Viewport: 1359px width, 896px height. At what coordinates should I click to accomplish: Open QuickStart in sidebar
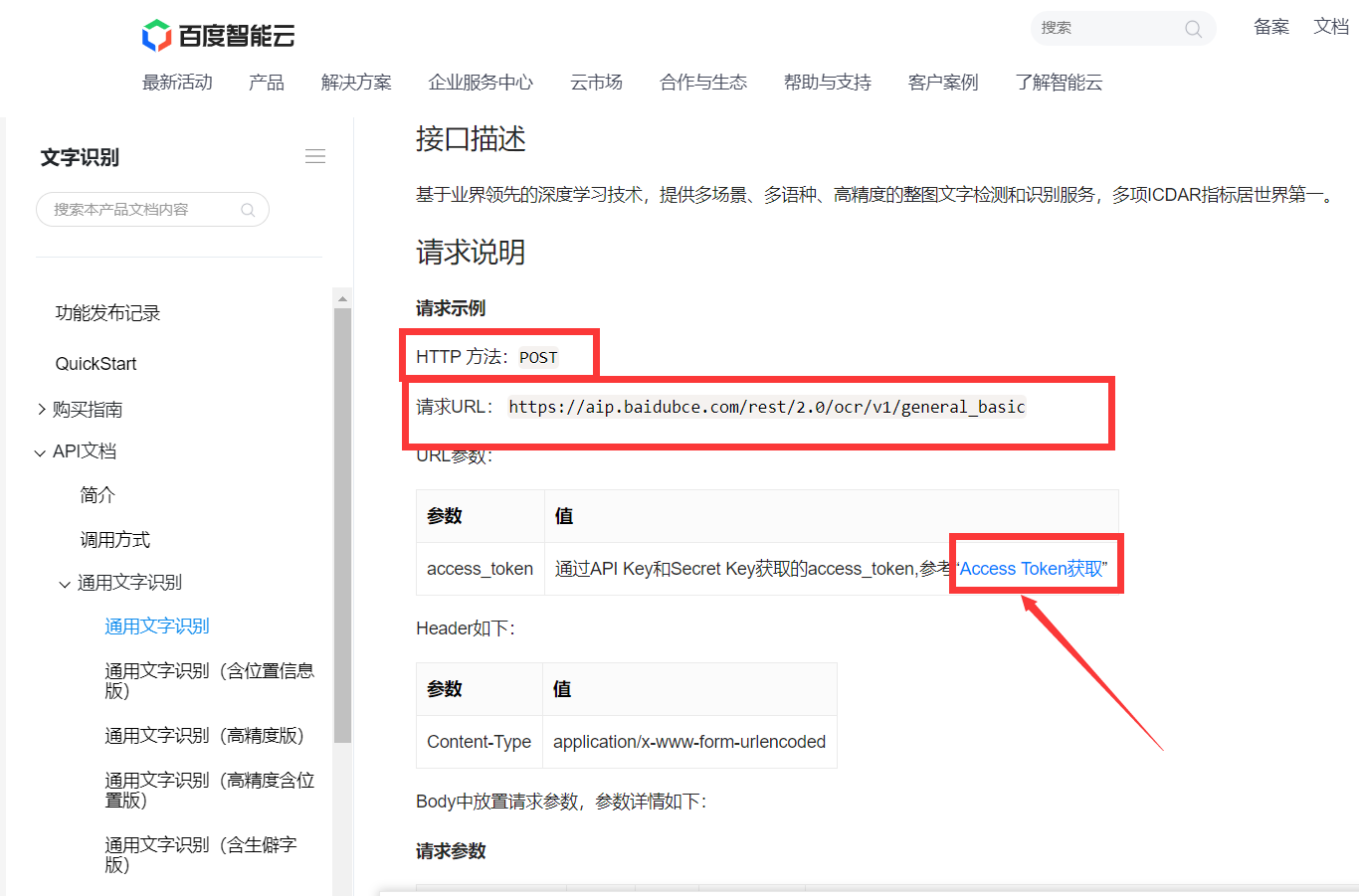click(96, 364)
